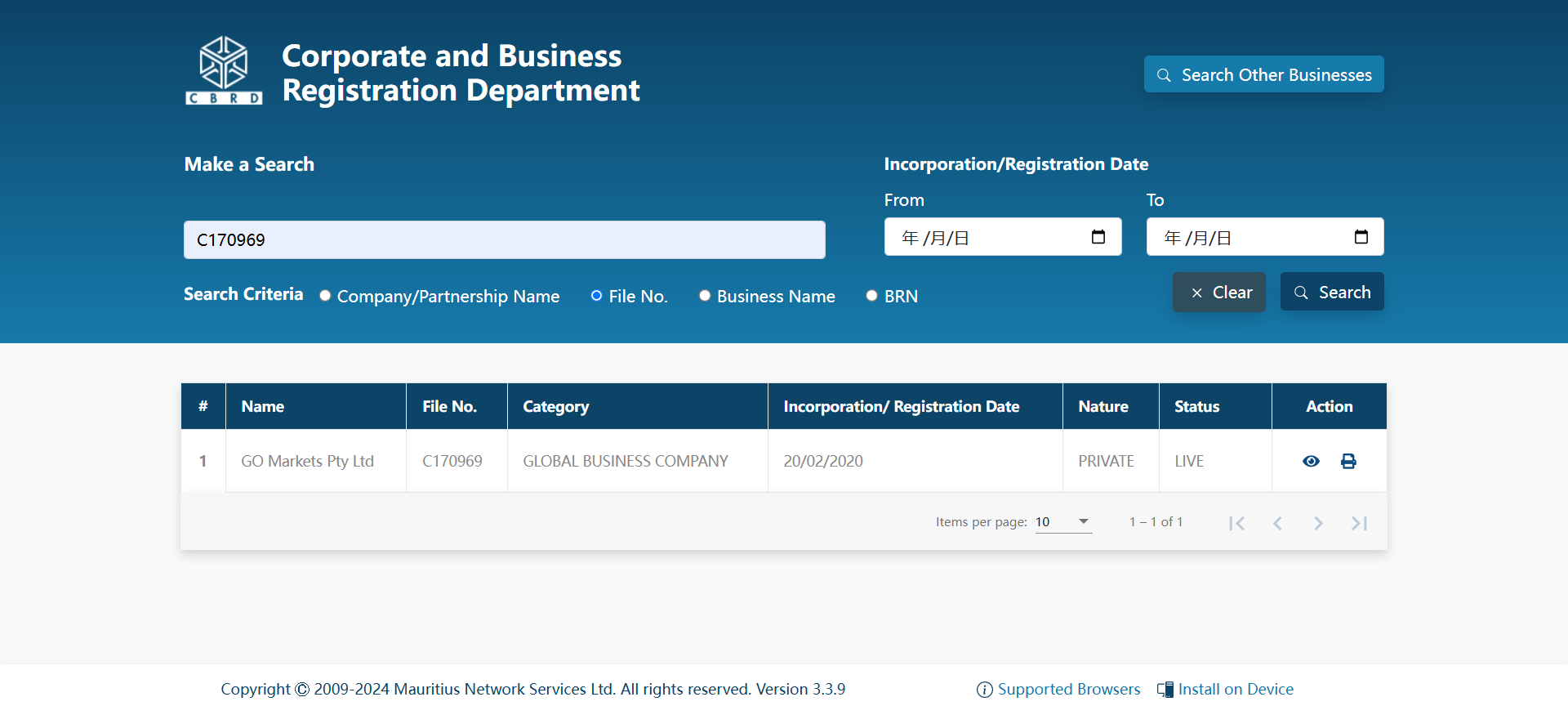Open calendar picker for From date
The image size is (1568, 715).
(x=1098, y=237)
